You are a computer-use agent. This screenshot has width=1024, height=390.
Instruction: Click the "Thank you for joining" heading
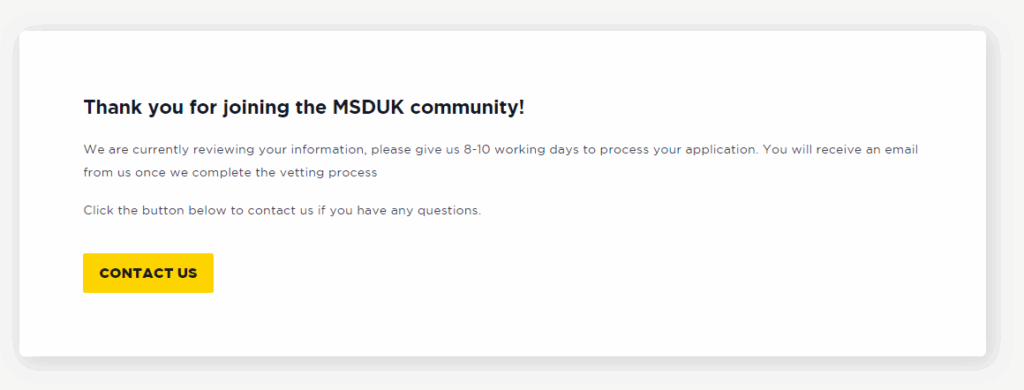tap(304, 108)
